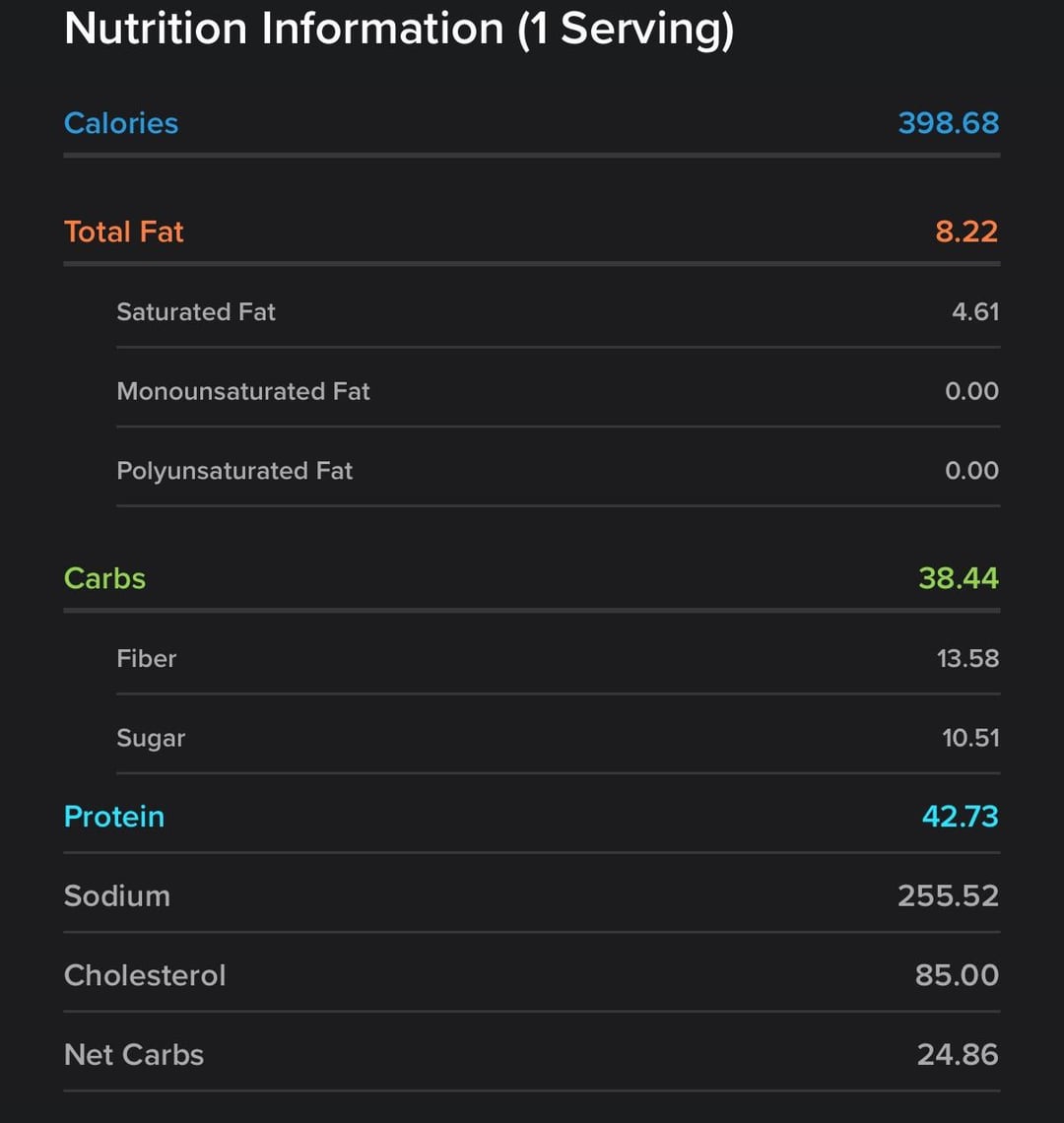
Task: Open the Carbs section label
Action: [x=104, y=578]
